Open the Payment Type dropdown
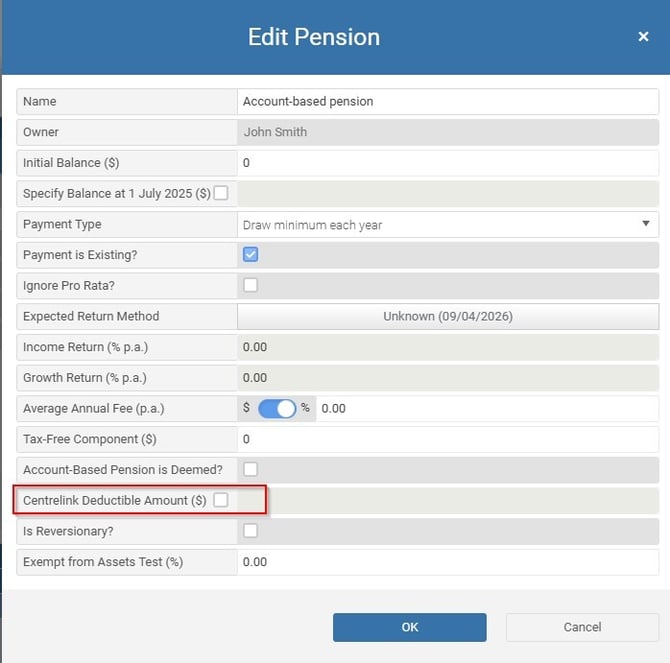670x663 pixels. (447, 225)
